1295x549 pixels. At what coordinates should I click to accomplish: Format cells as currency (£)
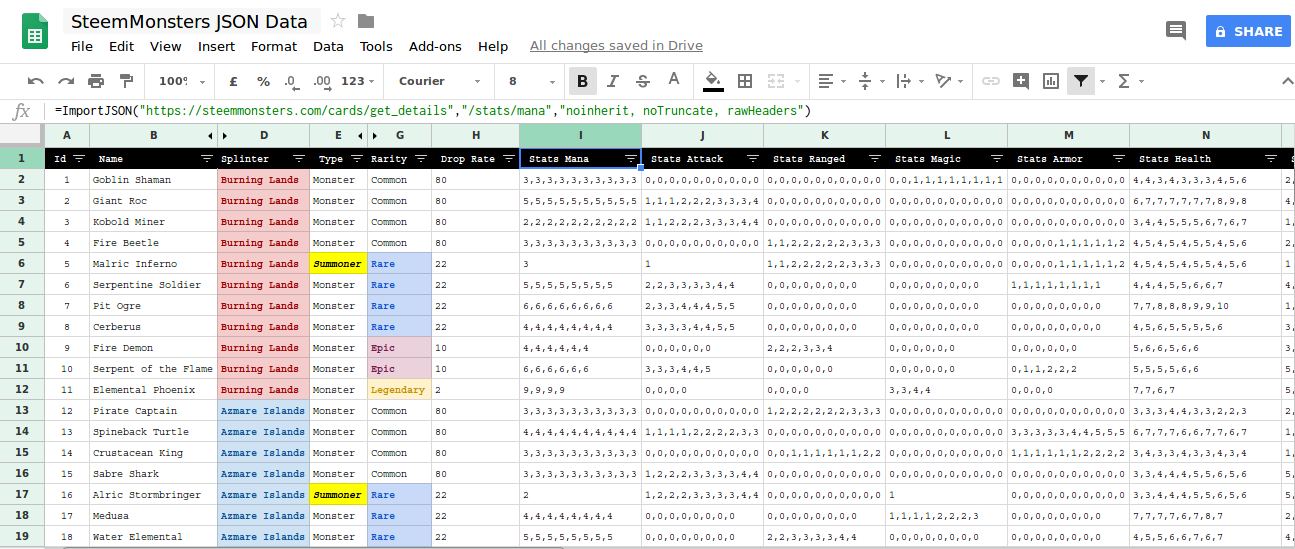point(233,81)
